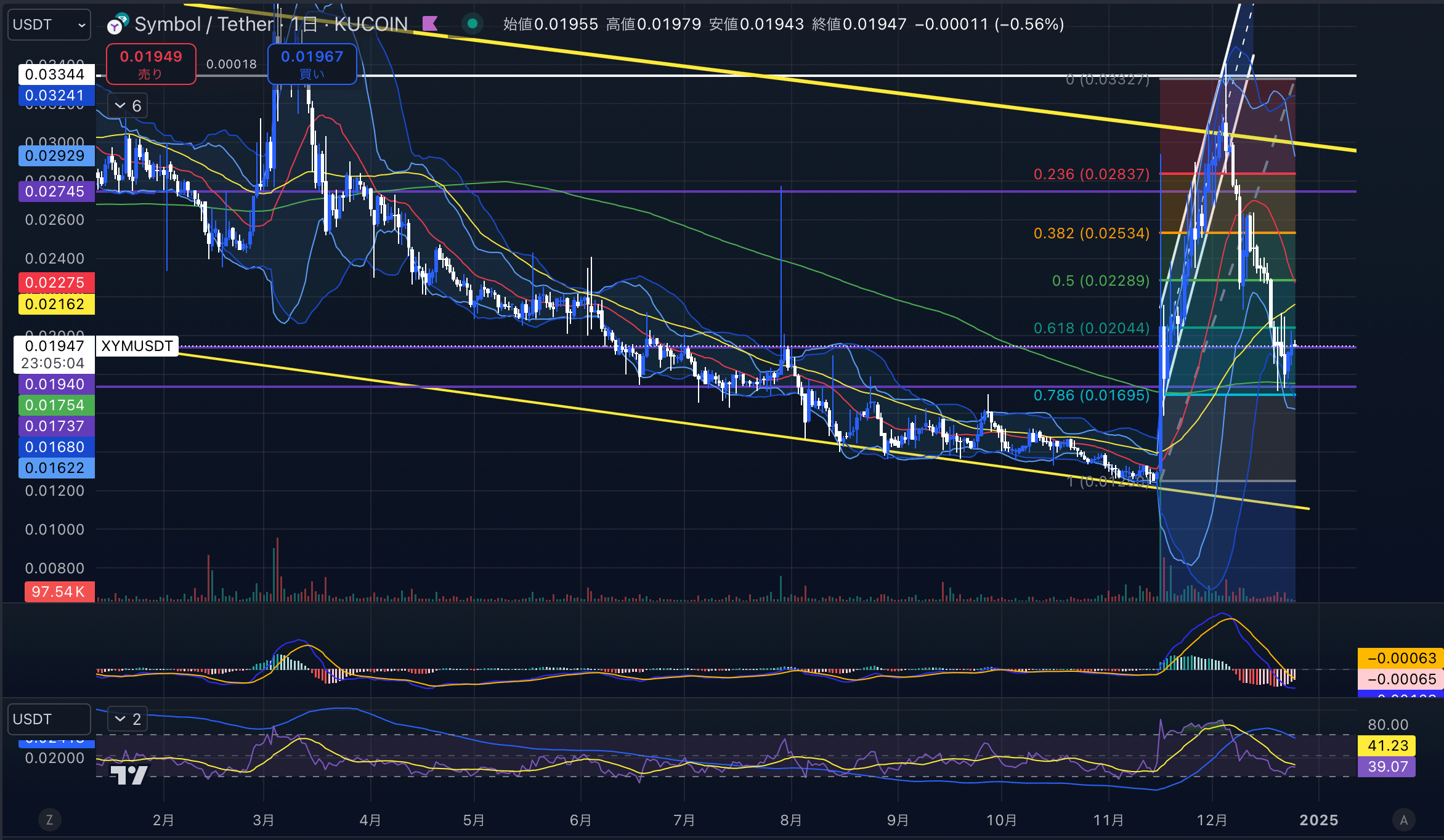Select the 0.236 (0.02837) Fibonacci level label
This screenshot has height=840, width=1444.
point(1092,174)
